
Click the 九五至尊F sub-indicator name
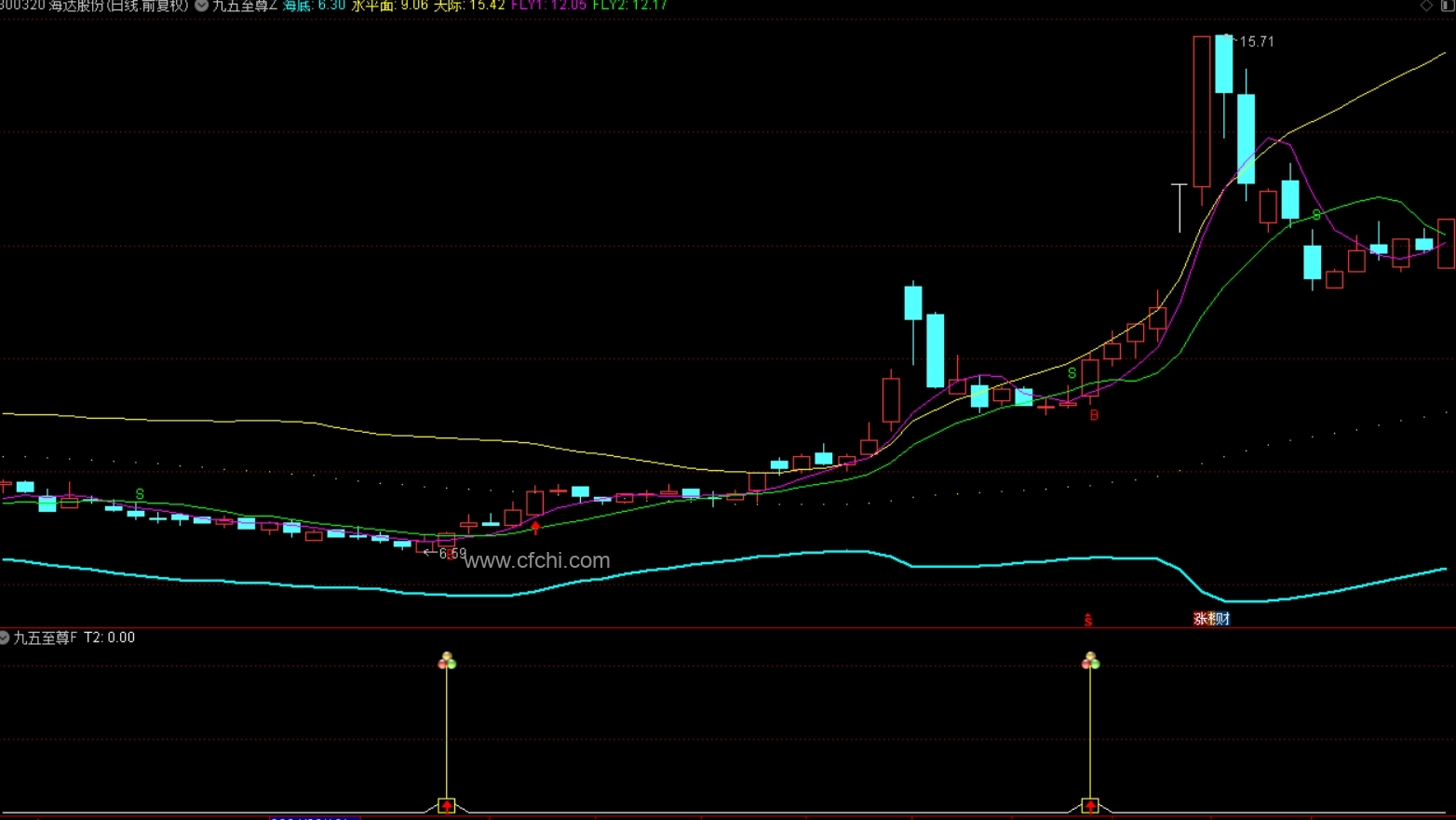pyautogui.click(x=46, y=638)
